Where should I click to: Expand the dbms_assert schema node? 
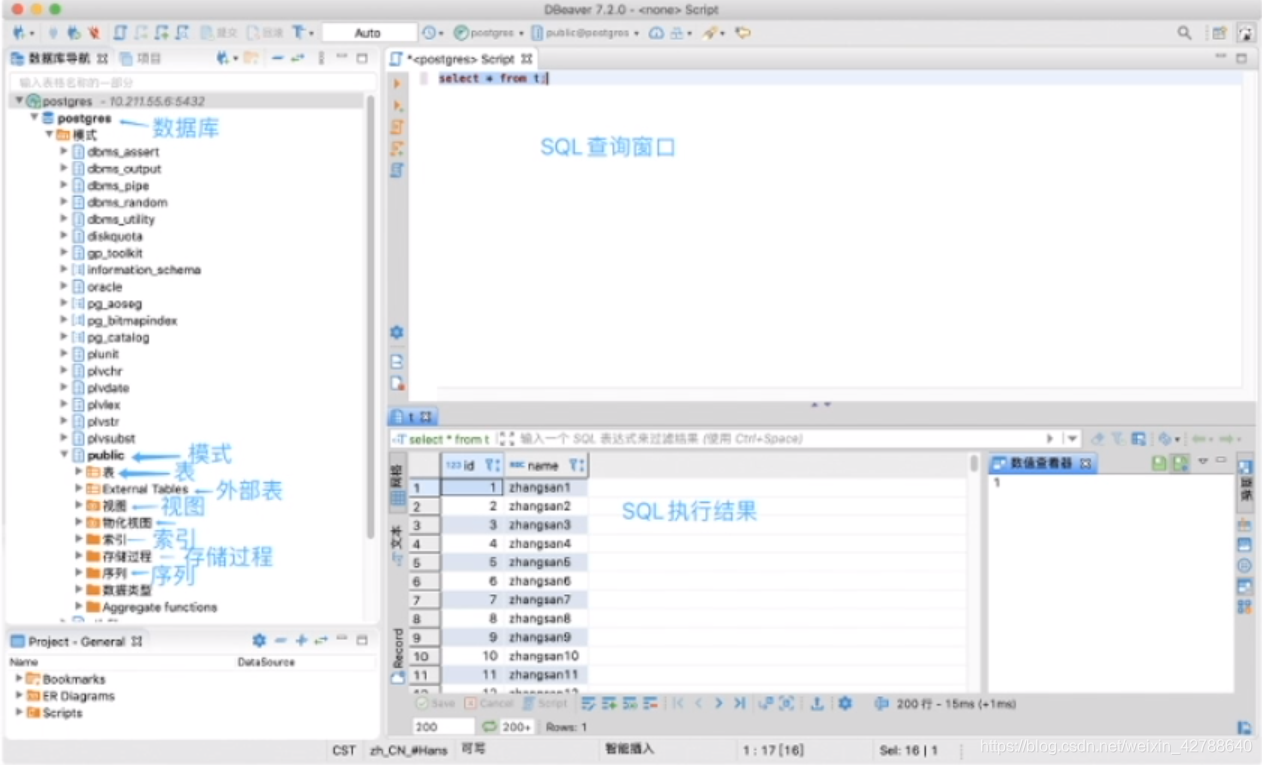point(64,152)
